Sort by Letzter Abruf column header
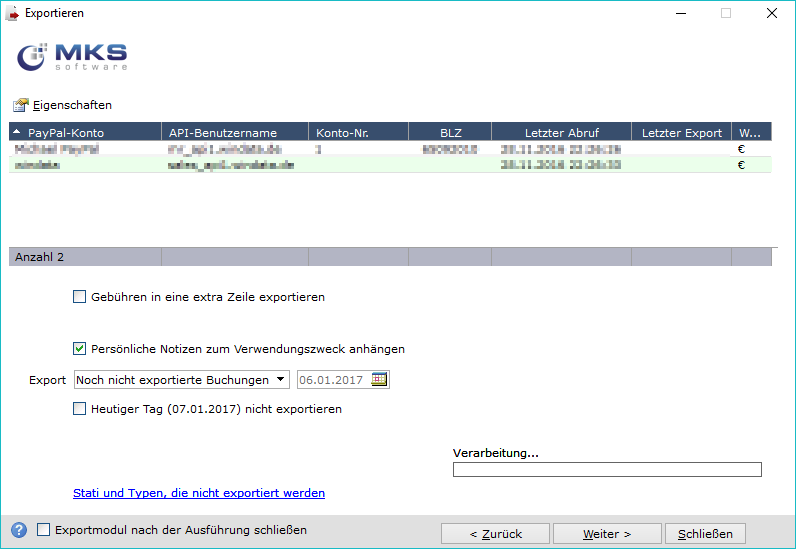Viewport: 796px width, 549px height. tap(561, 132)
